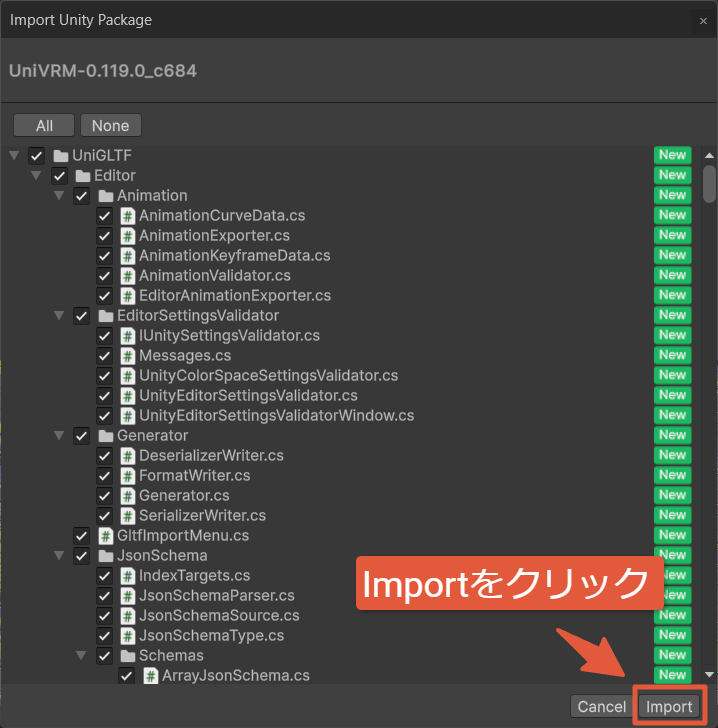Collapse the Animation folder
The height and width of the screenshot is (728, 718).
point(59,195)
